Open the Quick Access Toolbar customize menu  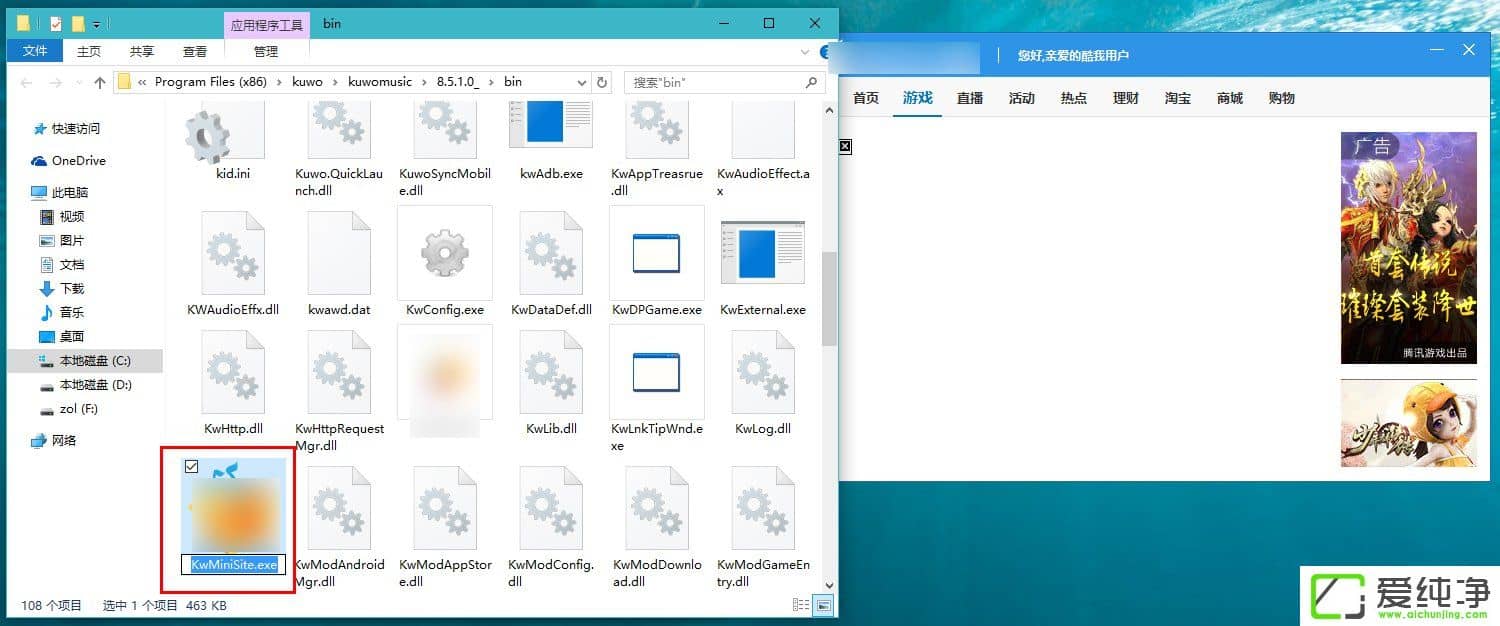[x=95, y=22]
